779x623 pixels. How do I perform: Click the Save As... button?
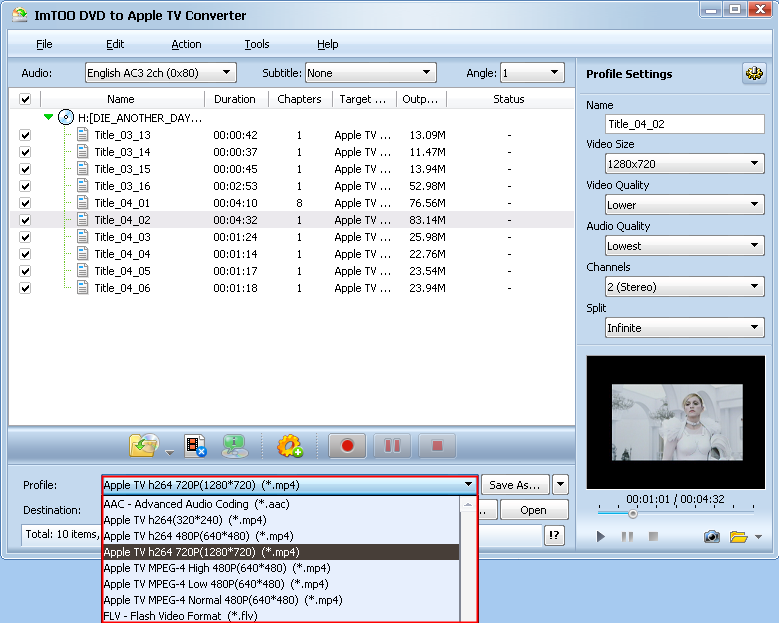(515, 484)
